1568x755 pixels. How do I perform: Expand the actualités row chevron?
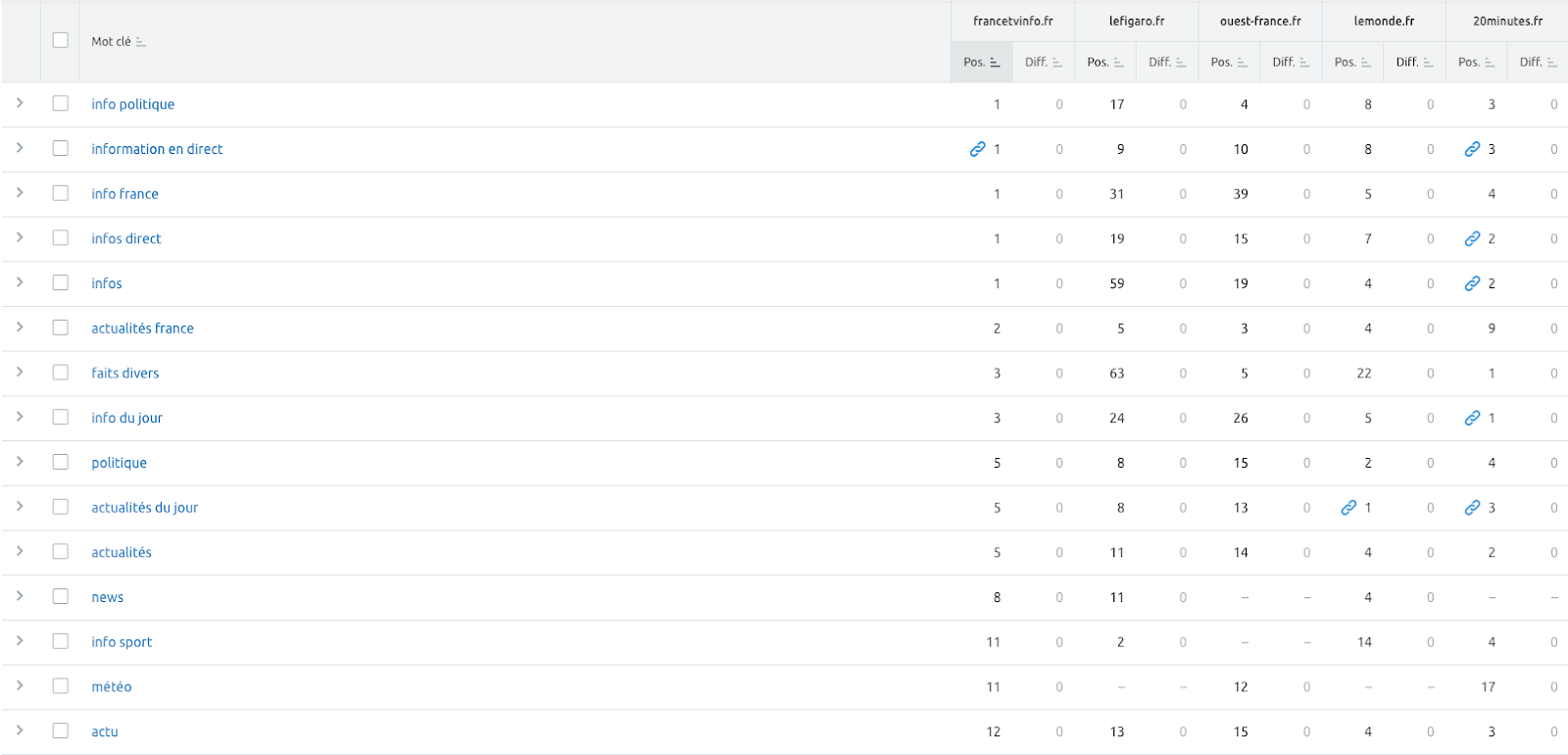[x=20, y=551]
